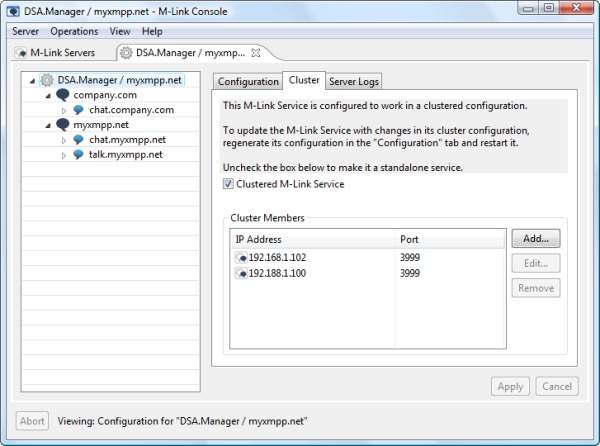Open the Operations menu
Viewport: 600px width, 446px height.
point(74,31)
